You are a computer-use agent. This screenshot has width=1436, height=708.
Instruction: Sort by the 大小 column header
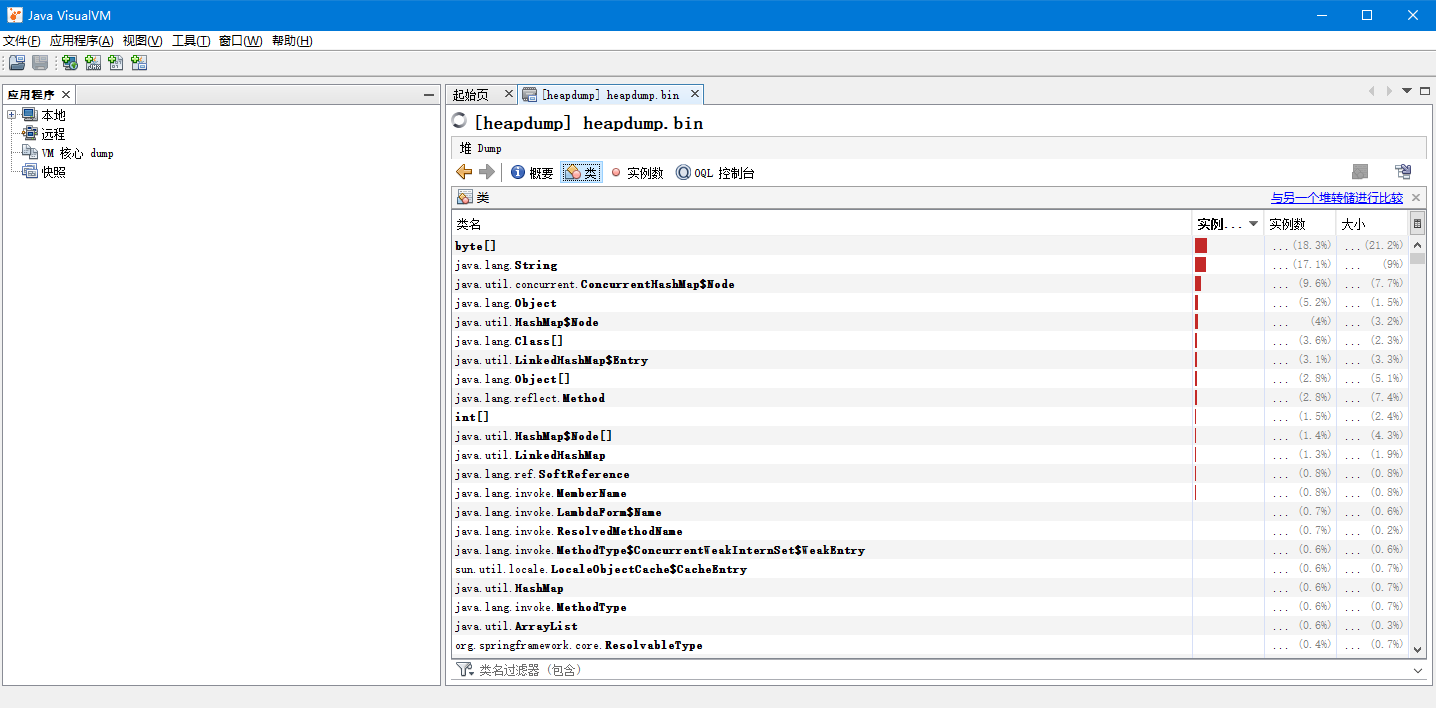coord(1372,224)
